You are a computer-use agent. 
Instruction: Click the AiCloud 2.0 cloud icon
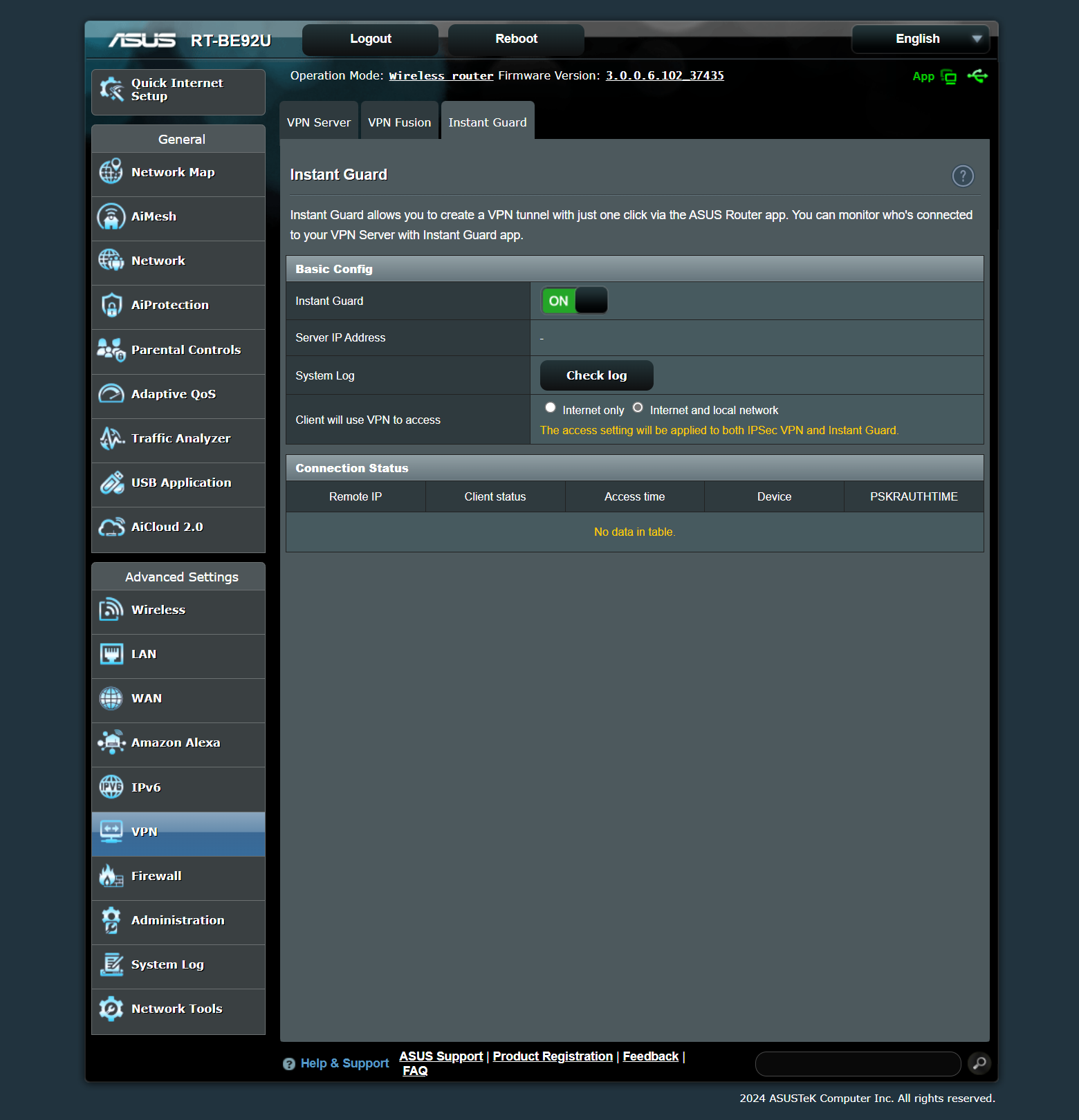tap(111, 527)
